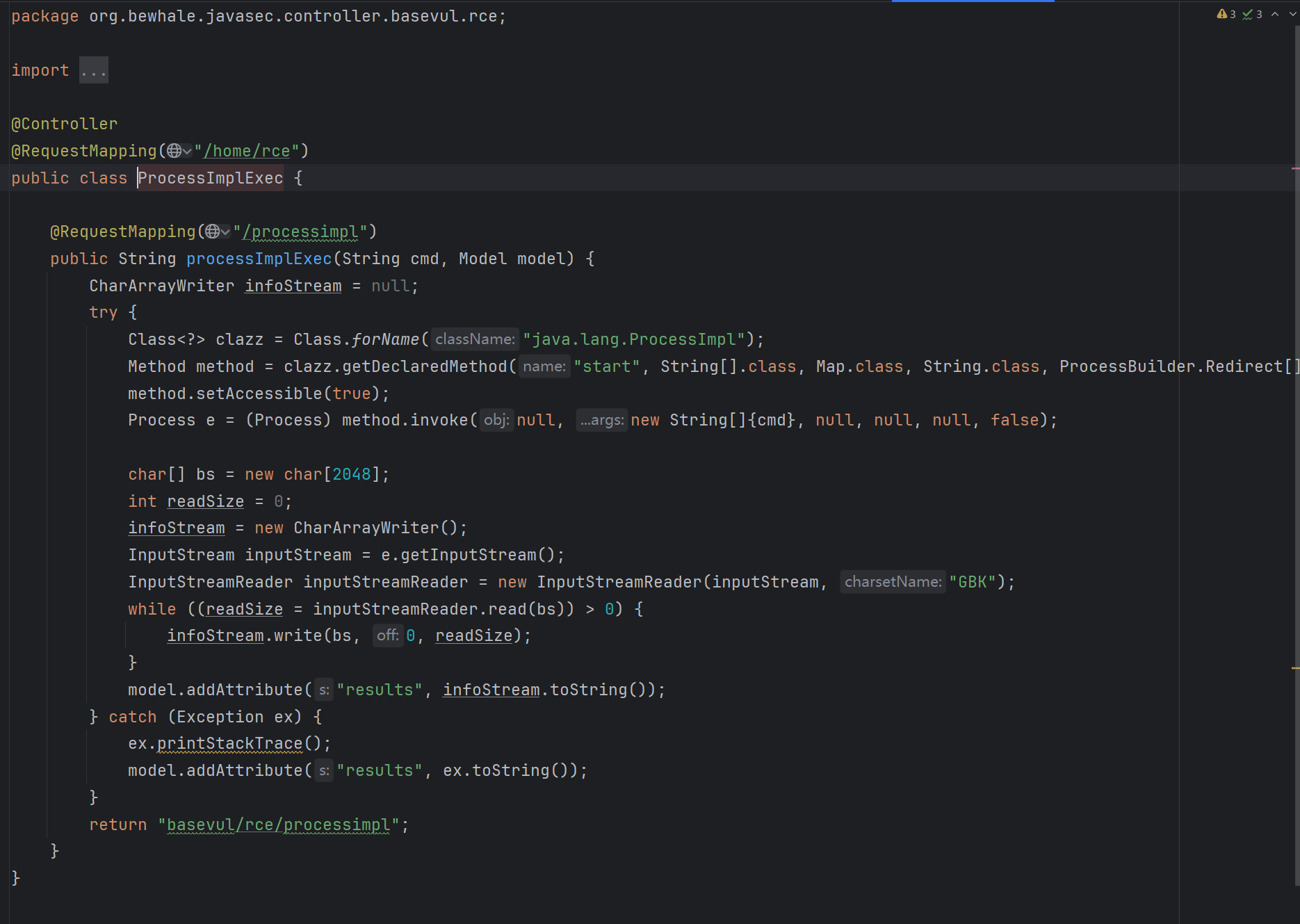This screenshot has height=924, width=1300.
Task: Click the method name "processImplExec"
Action: tap(259, 259)
